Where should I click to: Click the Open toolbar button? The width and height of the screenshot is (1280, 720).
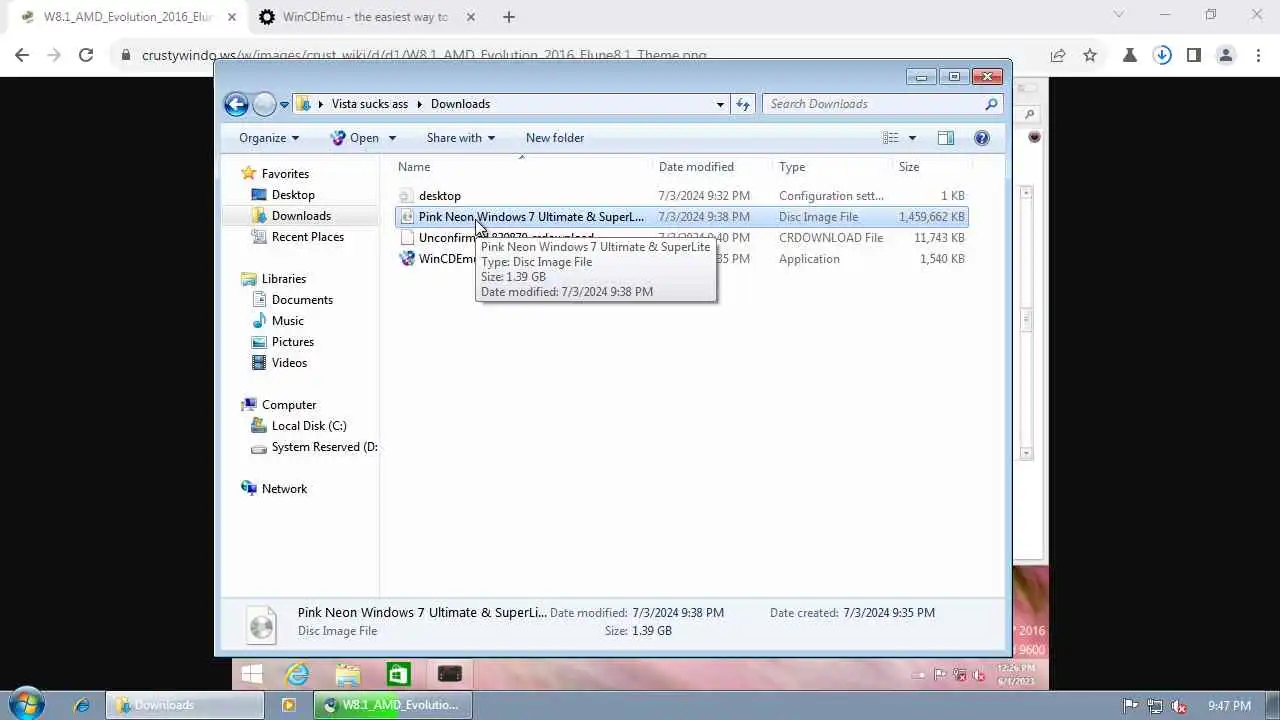pyautogui.click(x=355, y=138)
